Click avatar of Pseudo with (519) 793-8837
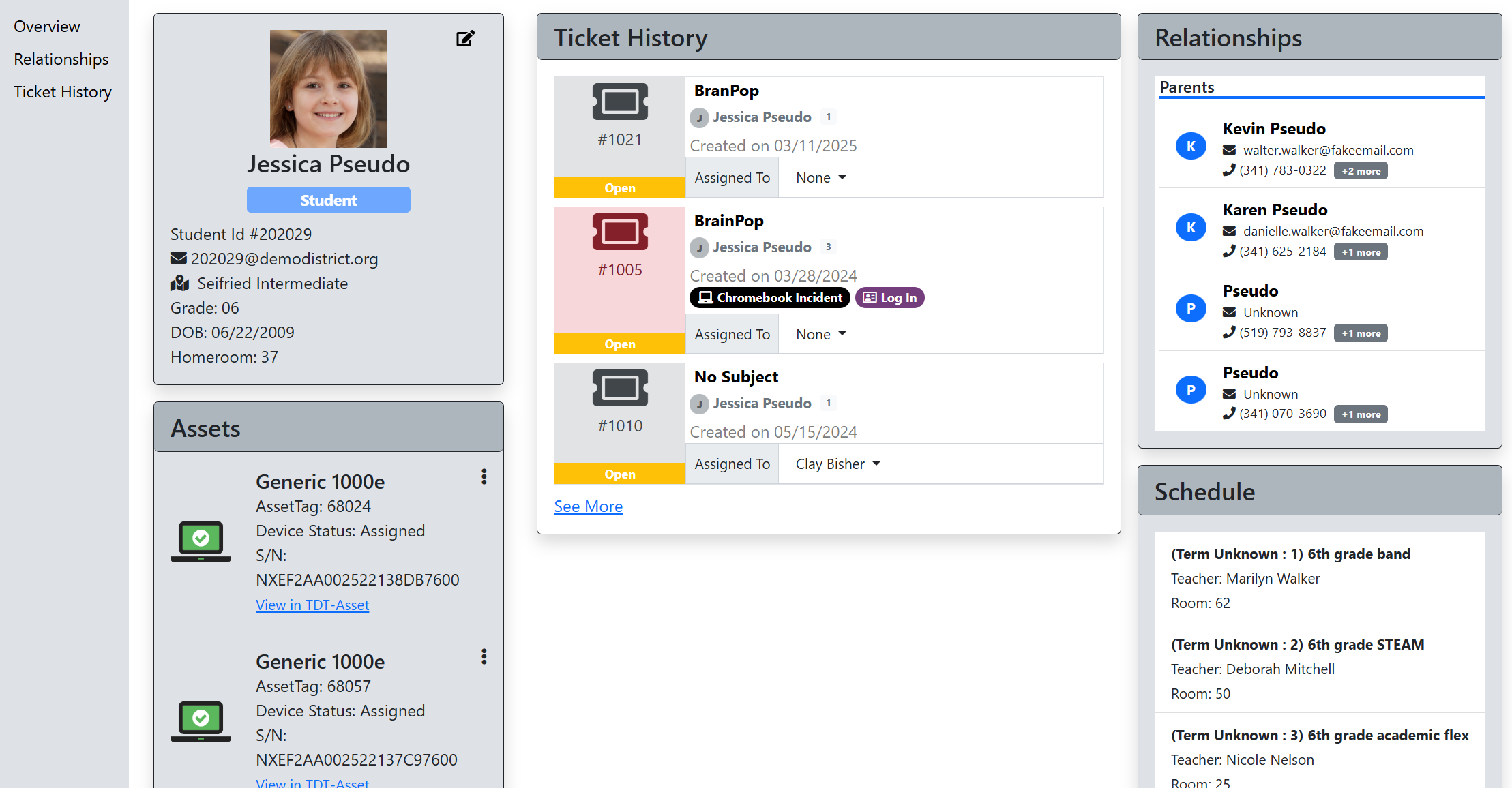This screenshot has height=788, width=1512. click(x=1191, y=308)
